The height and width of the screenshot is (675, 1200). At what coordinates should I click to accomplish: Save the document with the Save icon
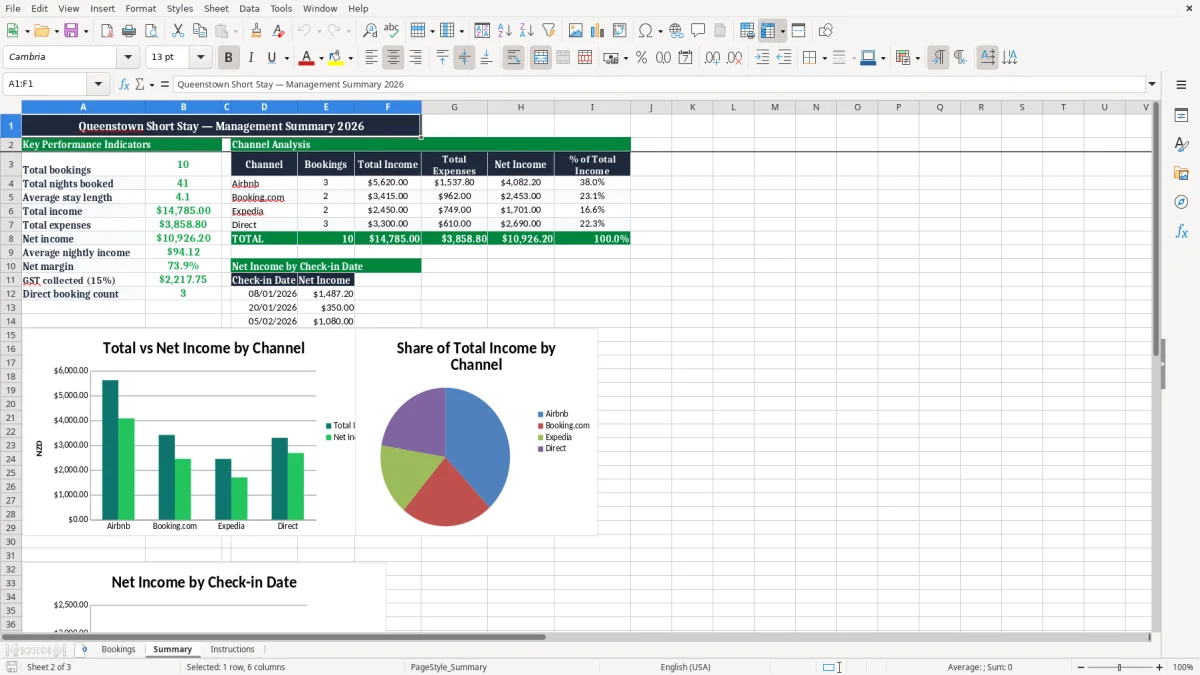click(71, 31)
